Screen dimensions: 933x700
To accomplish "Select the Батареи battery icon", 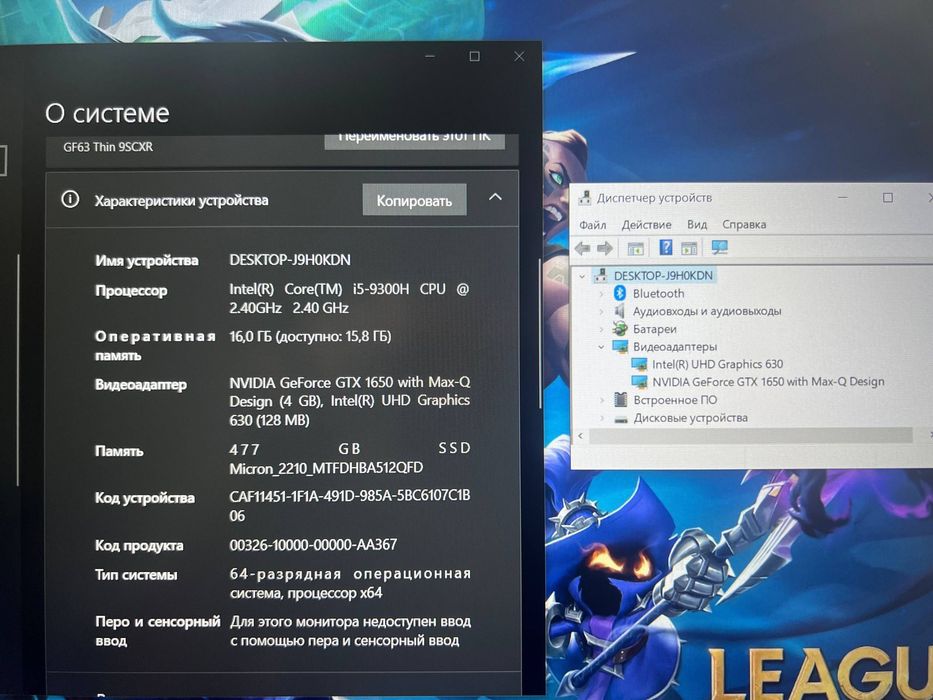I will point(620,329).
